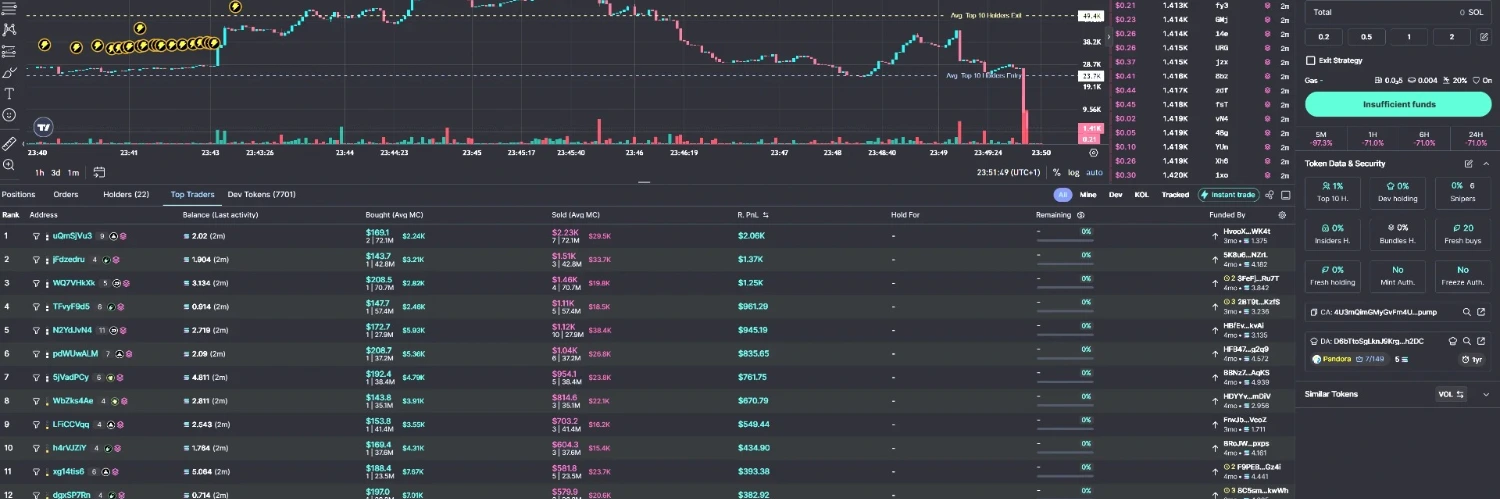The image size is (1500, 499).
Task: Click the filter funnel for uQmSjVu3
Action: (36, 236)
